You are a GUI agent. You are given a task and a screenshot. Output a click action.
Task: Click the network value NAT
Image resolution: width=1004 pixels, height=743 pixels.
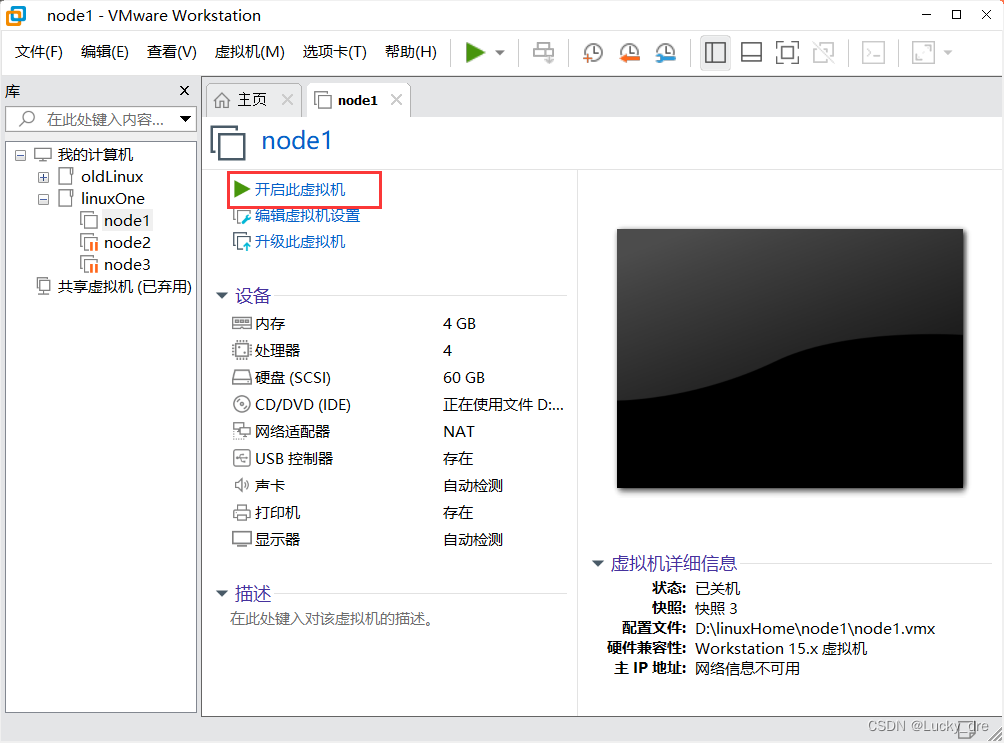pyautogui.click(x=458, y=432)
